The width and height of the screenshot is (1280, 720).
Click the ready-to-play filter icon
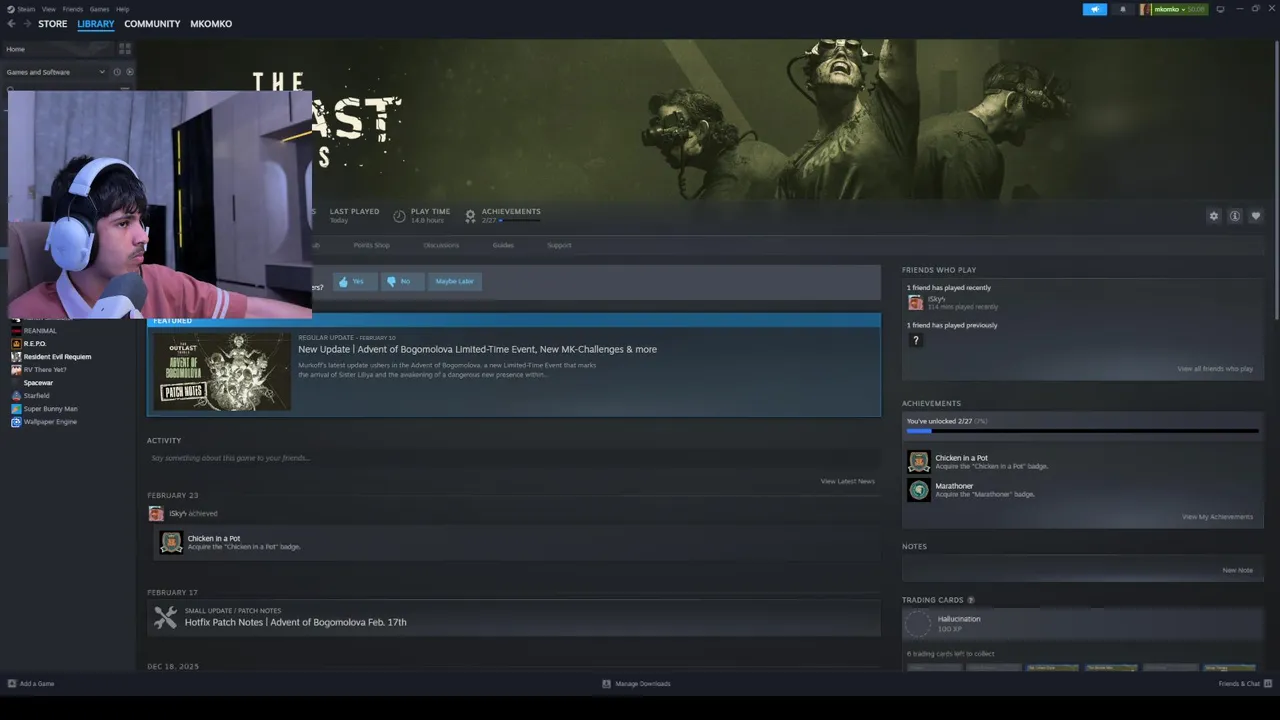(129, 72)
